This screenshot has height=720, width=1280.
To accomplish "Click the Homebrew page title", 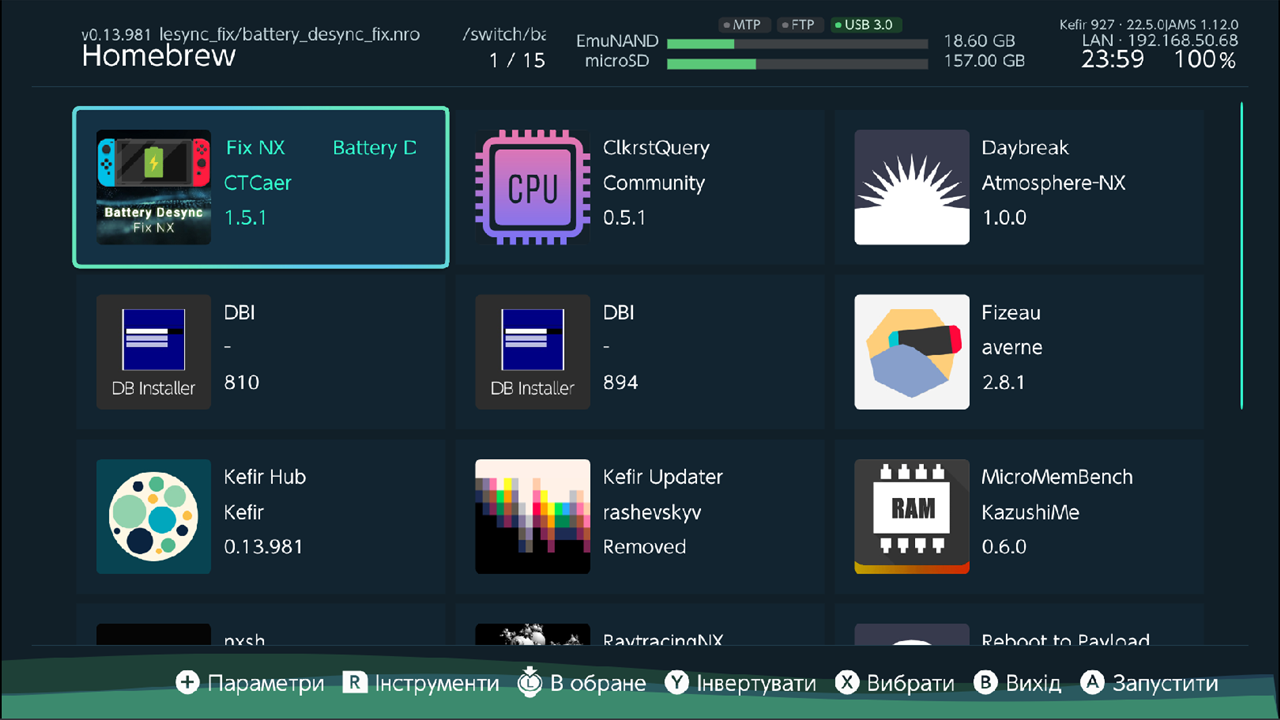I will [159, 56].
